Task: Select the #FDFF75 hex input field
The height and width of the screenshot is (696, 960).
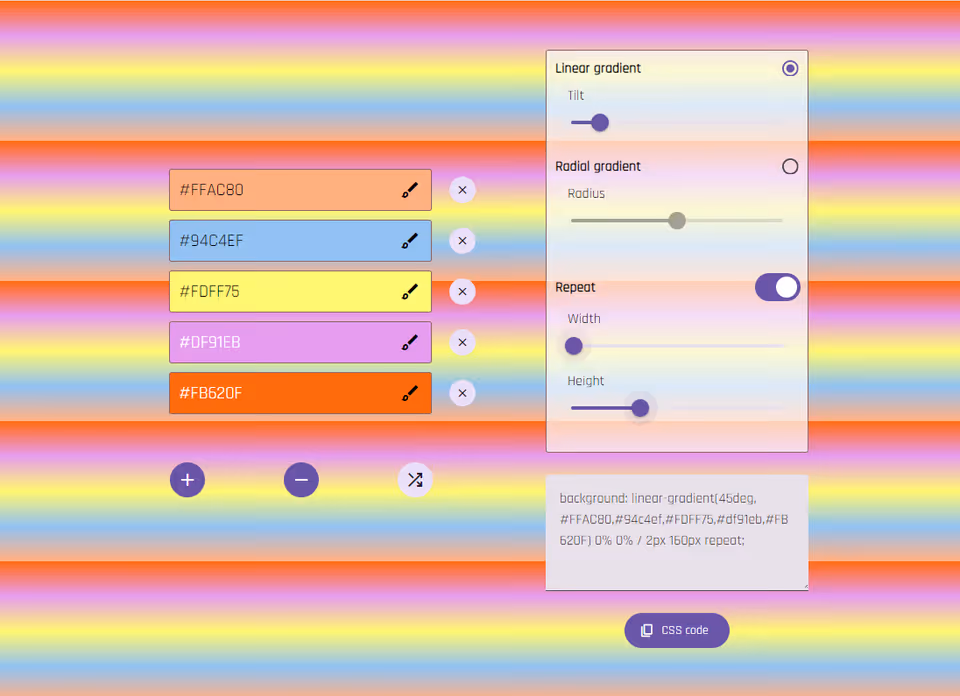Action: [280, 291]
